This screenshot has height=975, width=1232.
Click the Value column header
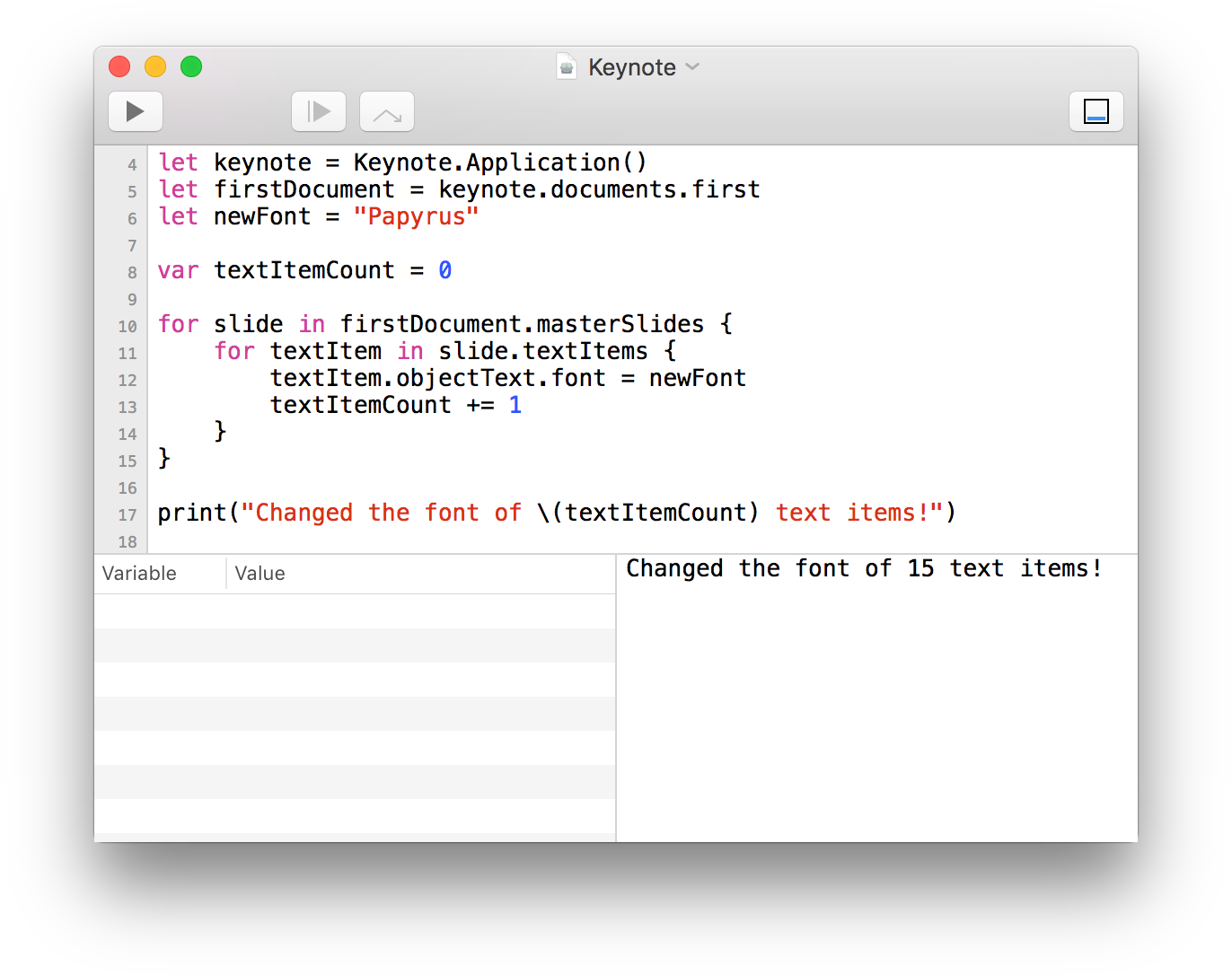click(260, 574)
